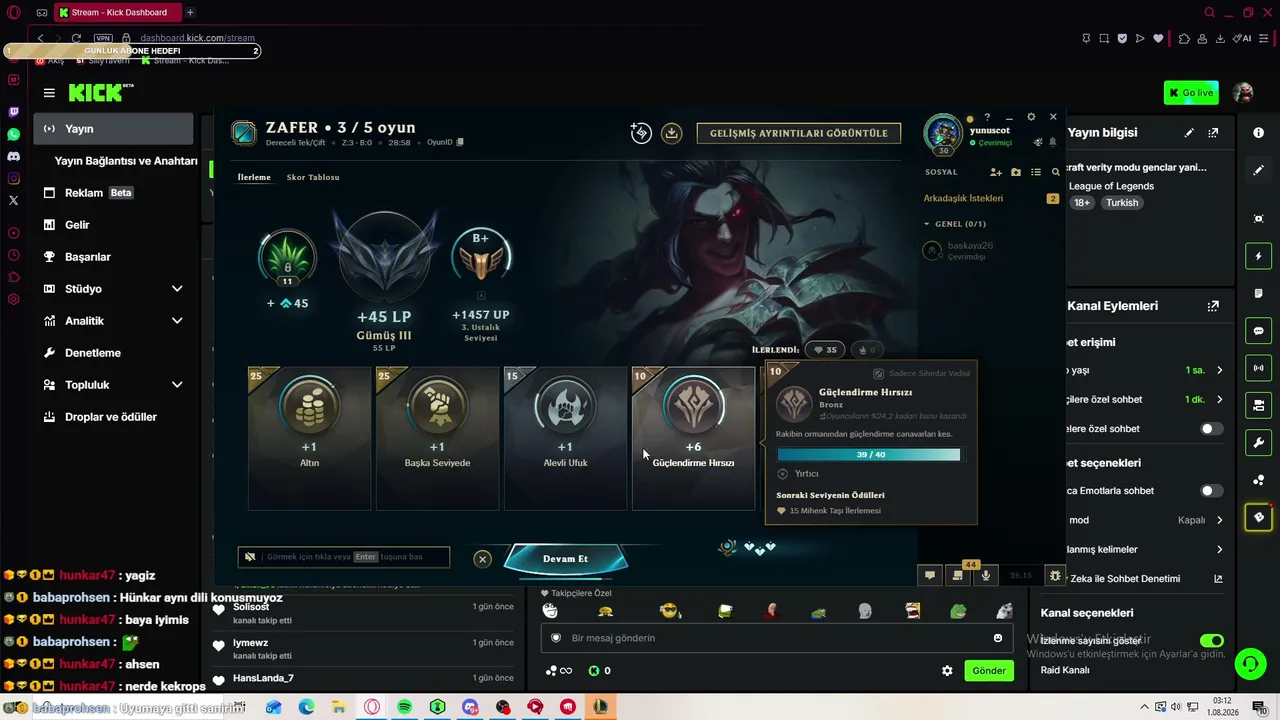
Task: Open League voice microphone button
Action: pos(986,575)
